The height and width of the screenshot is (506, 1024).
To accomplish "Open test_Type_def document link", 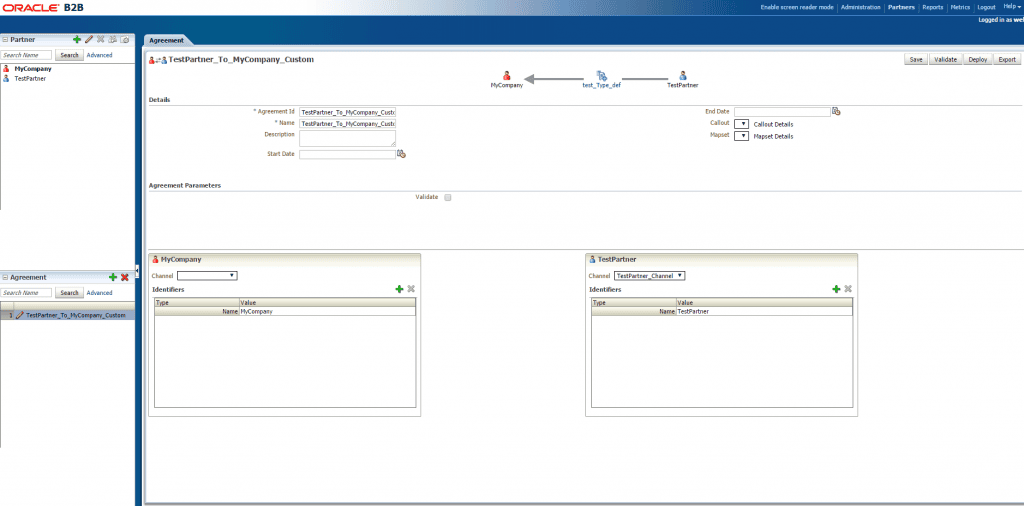I will click(x=601, y=86).
